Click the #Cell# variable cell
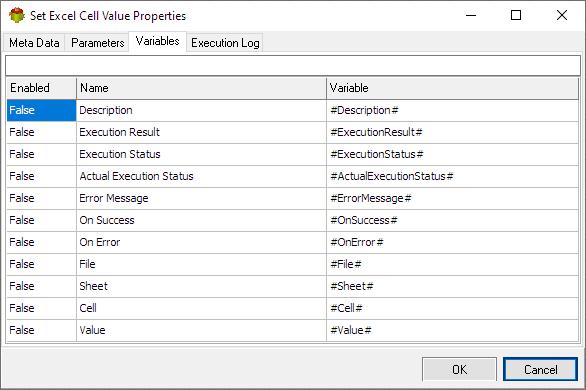586x390 pixels. click(452, 309)
